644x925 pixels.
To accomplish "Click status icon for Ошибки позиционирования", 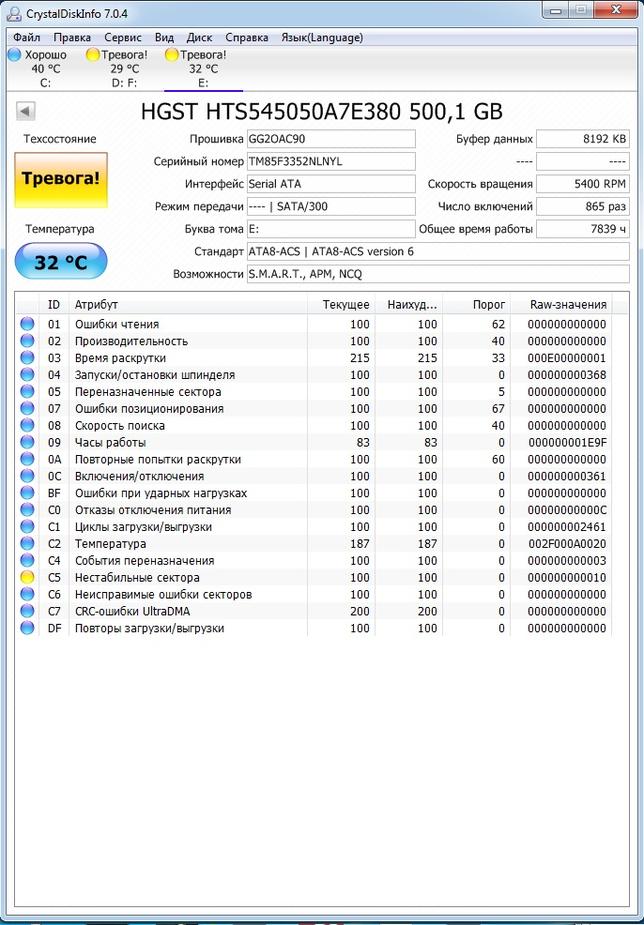I will (27, 408).
